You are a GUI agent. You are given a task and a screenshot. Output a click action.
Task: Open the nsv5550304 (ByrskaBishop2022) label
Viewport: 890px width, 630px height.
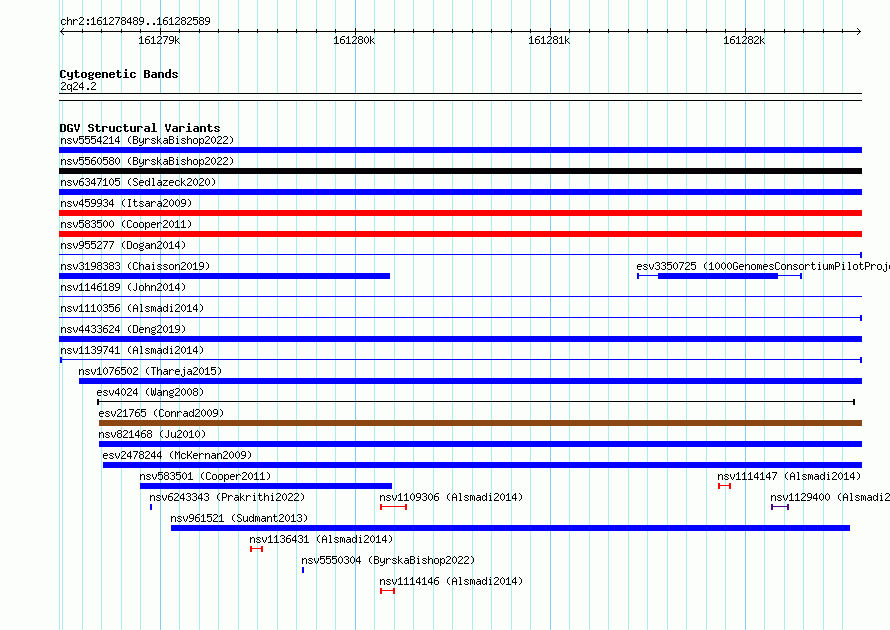388,560
